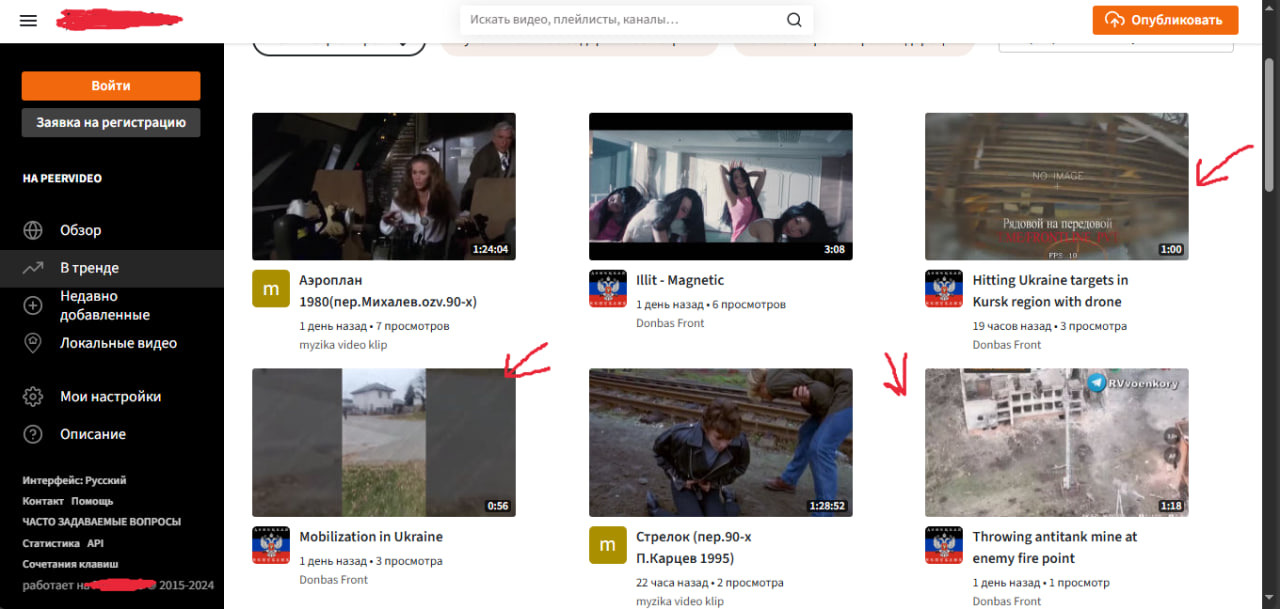Click myzika video klip under Стрелок
The height and width of the screenshot is (609, 1280).
pyautogui.click(x=680, y=602)
